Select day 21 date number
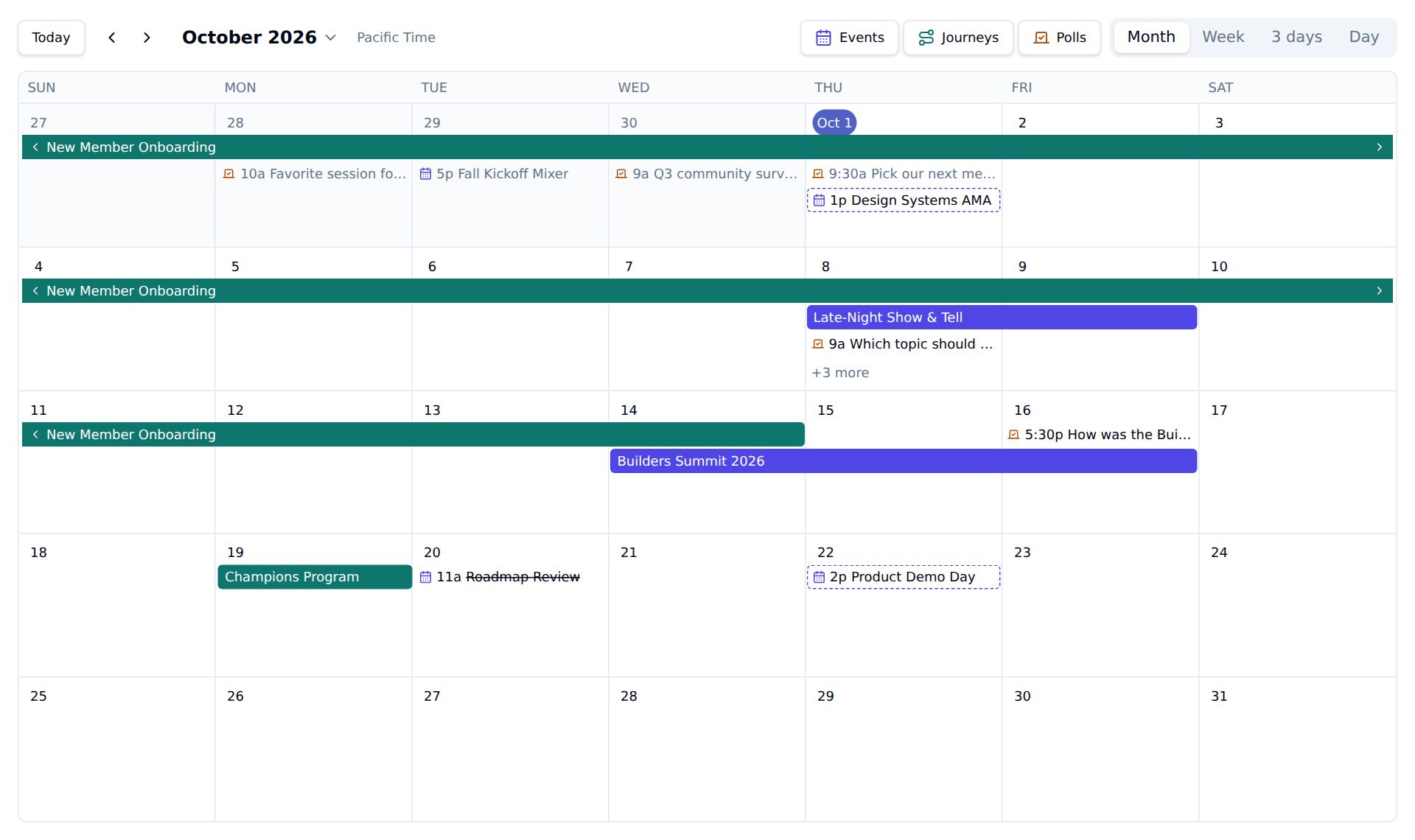 pyautogui.click(x=629, y=553)
